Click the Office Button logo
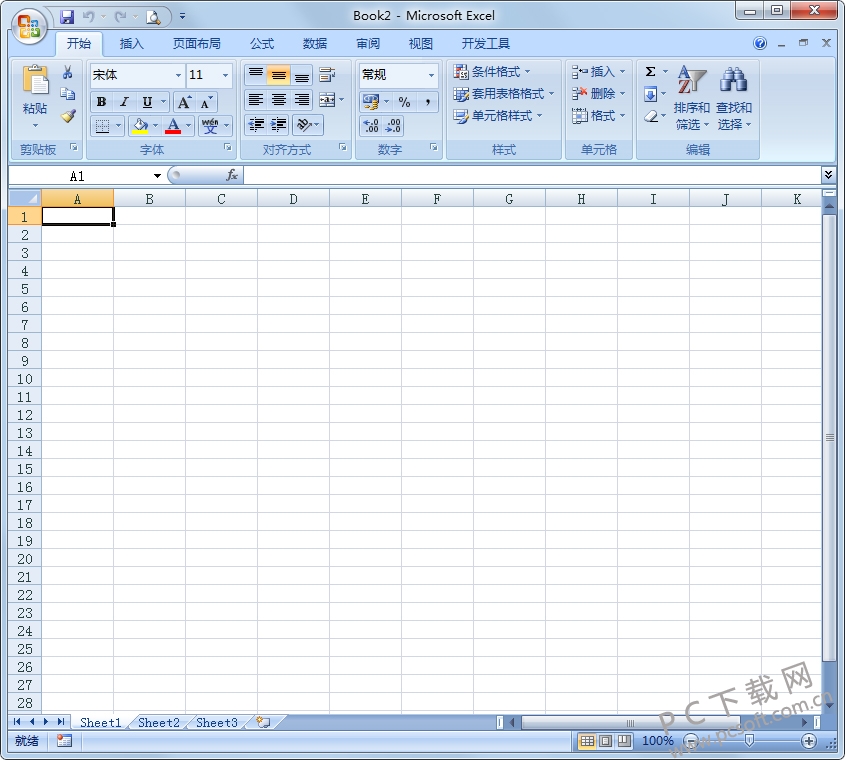 click(29, 26)
